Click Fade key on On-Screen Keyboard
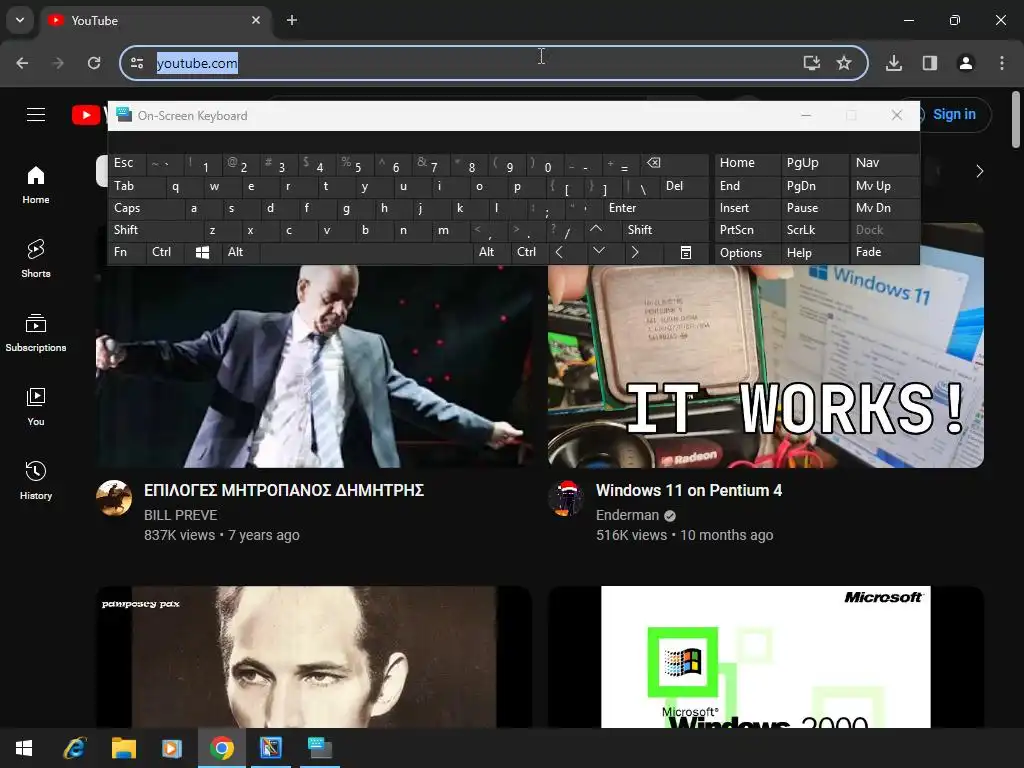Viewport: 1024px width, 768px height. coord(884,252)
